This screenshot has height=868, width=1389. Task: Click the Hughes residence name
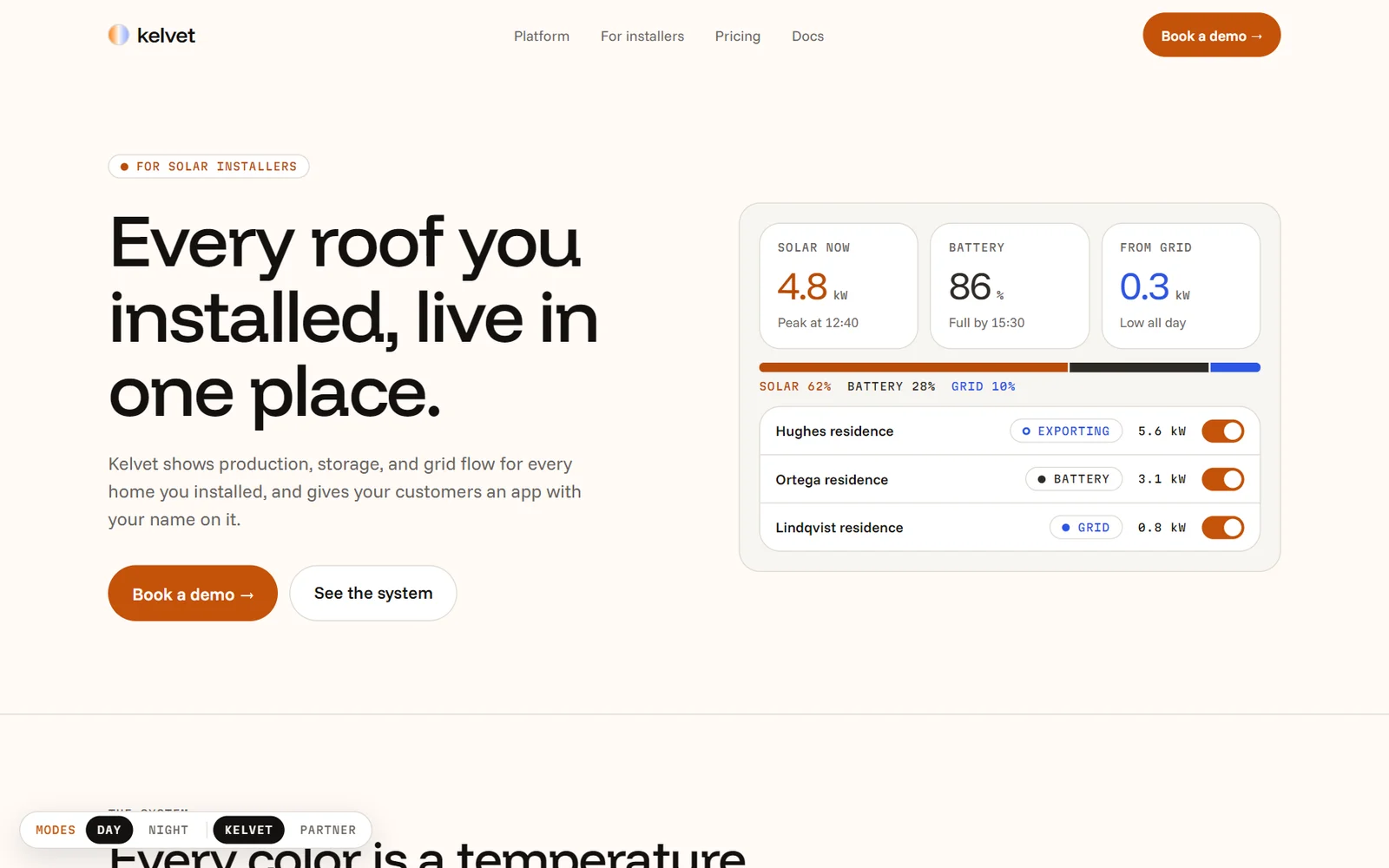(834, 431)
